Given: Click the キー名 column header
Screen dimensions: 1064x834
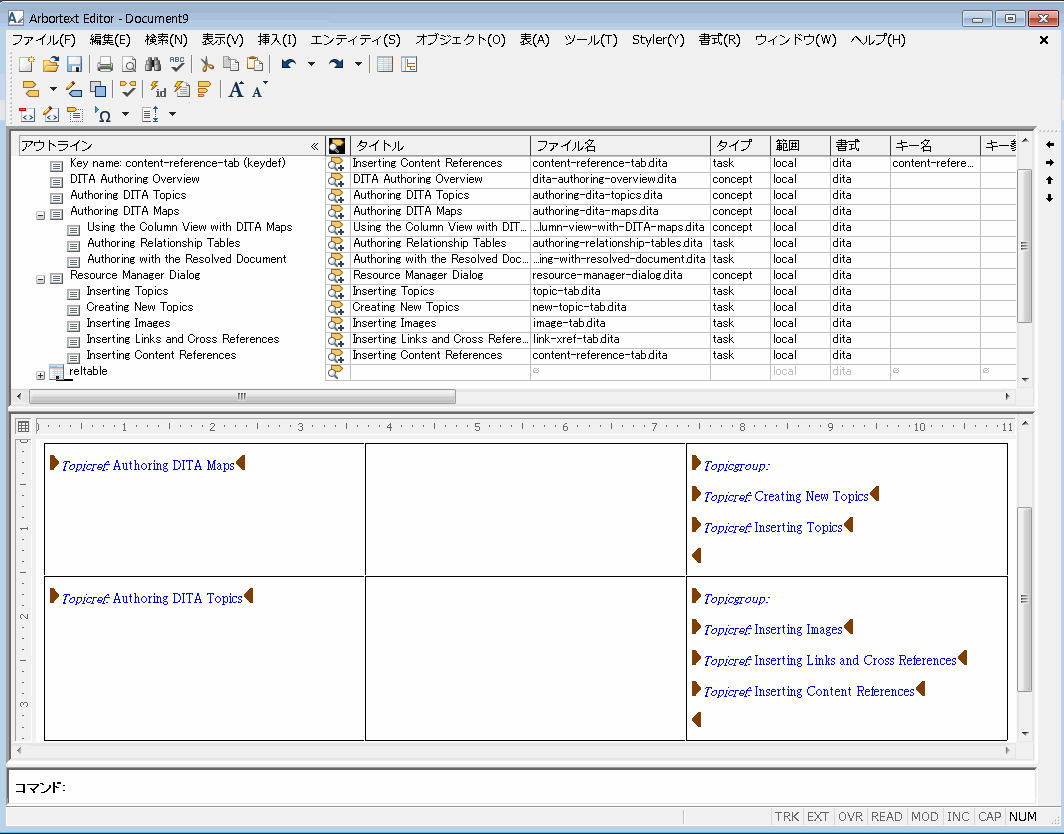Looking at the screenshot, I should pos(935,145).
